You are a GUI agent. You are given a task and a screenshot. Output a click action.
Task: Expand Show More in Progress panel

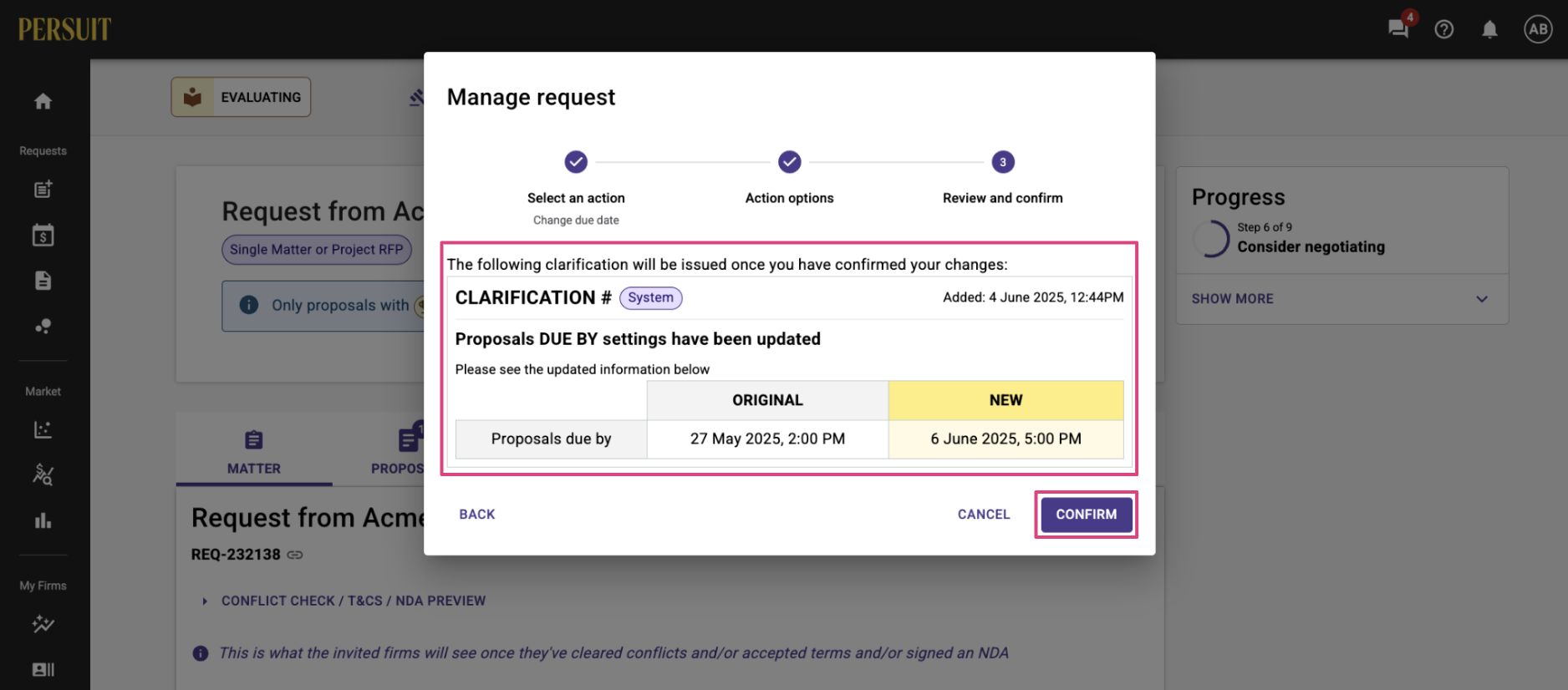[x=1342, y=299]
